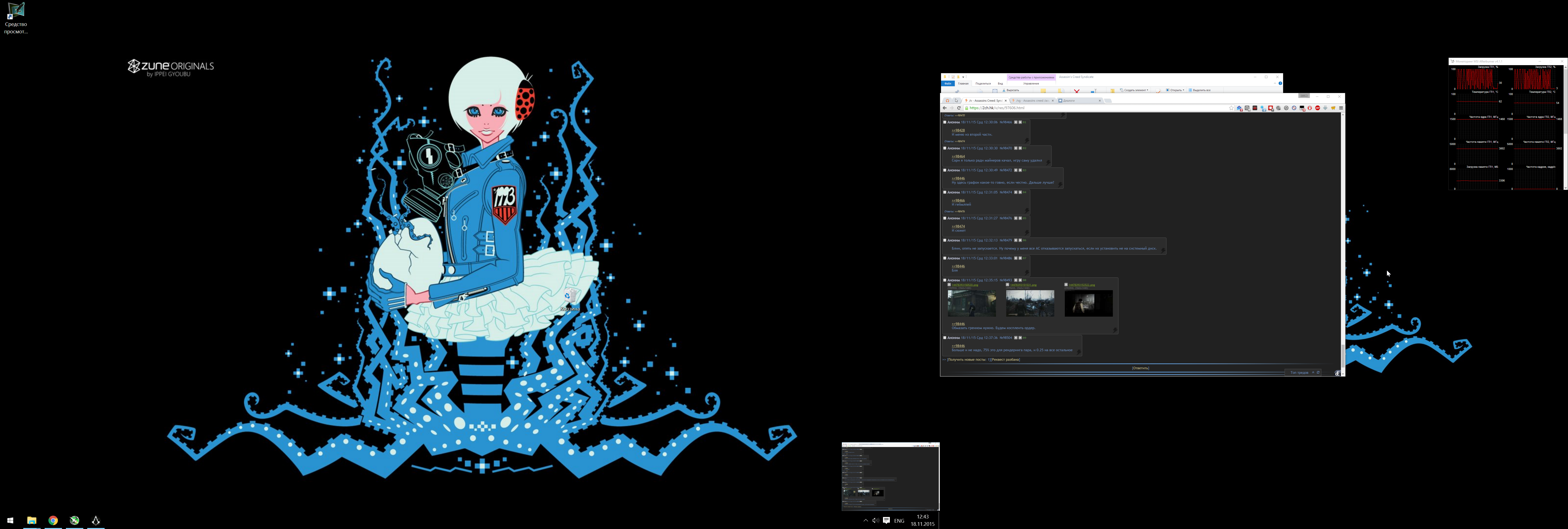Bookmark page with the star icon
The image size is (1568, 529).
coord(1231,108)
